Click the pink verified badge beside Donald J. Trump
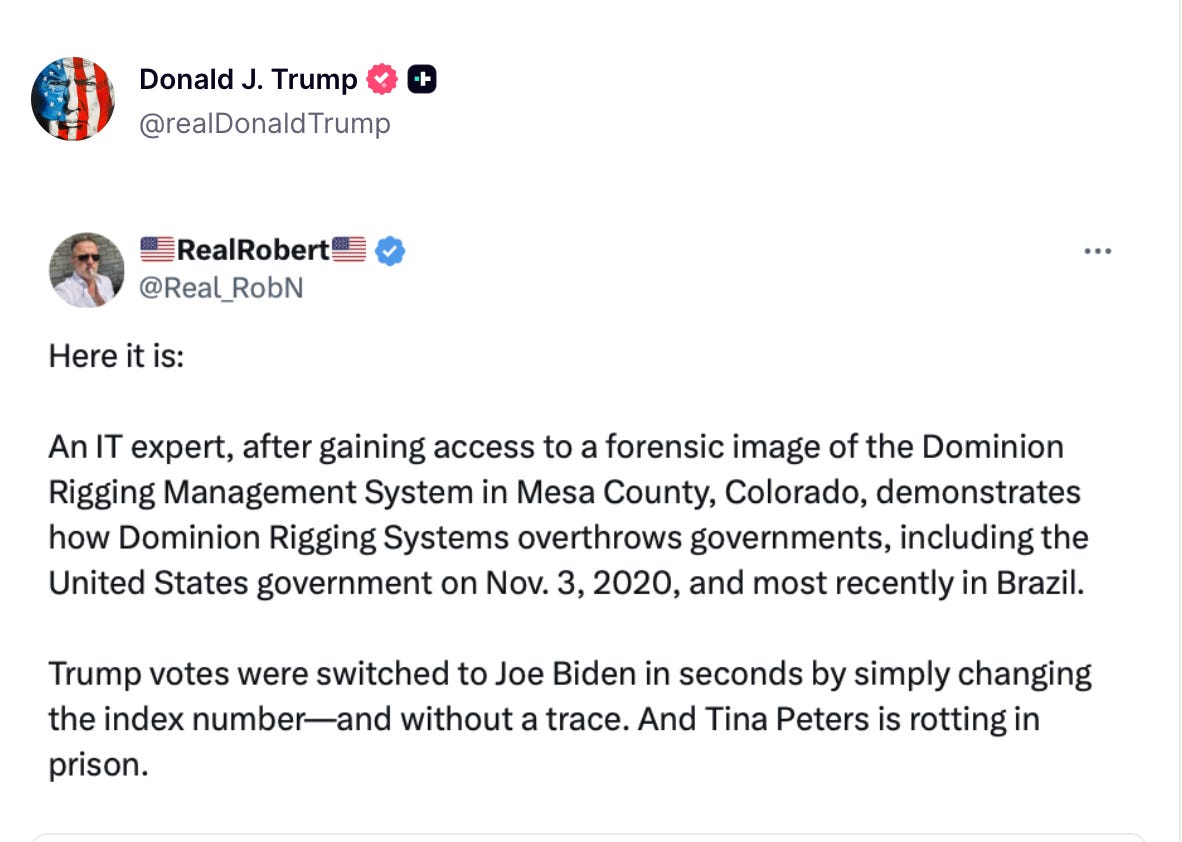 tap(381, 78)
